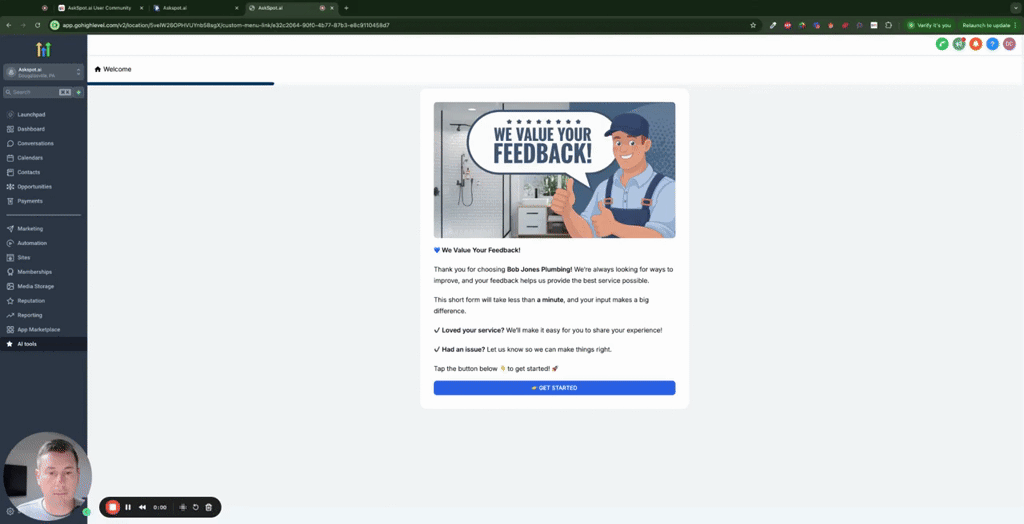Reload the current page

pyautogui.click(x=38, y=25)
